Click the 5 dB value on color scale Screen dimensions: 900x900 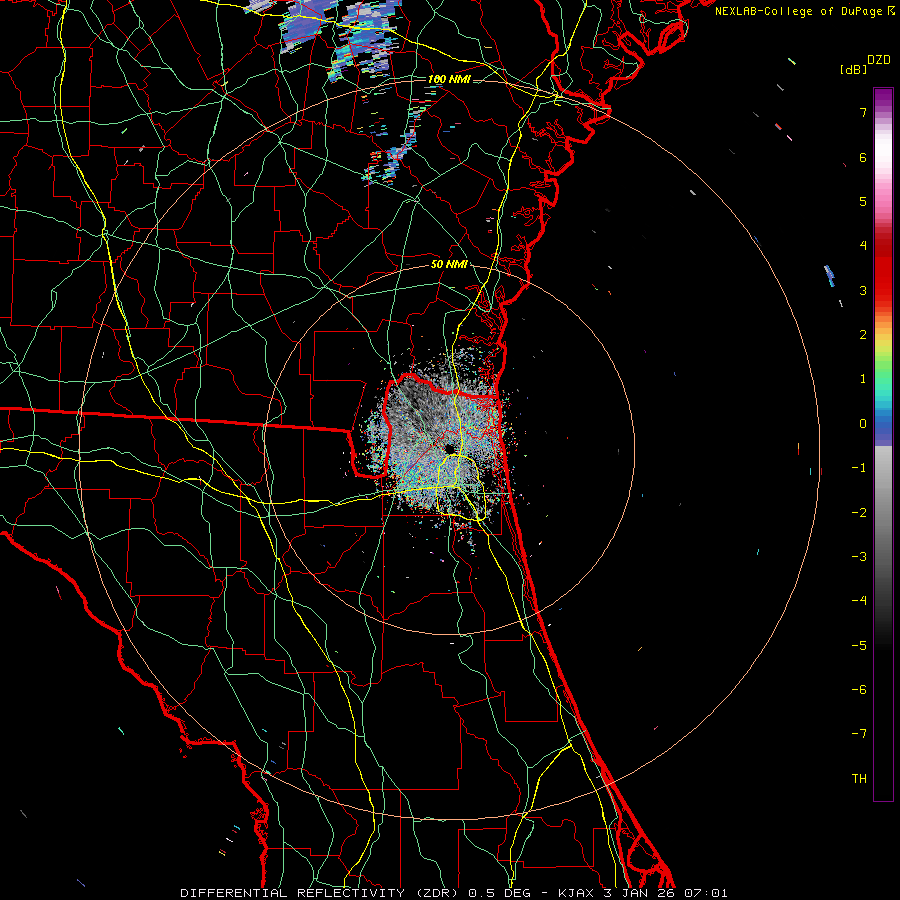tap(863, 201)
